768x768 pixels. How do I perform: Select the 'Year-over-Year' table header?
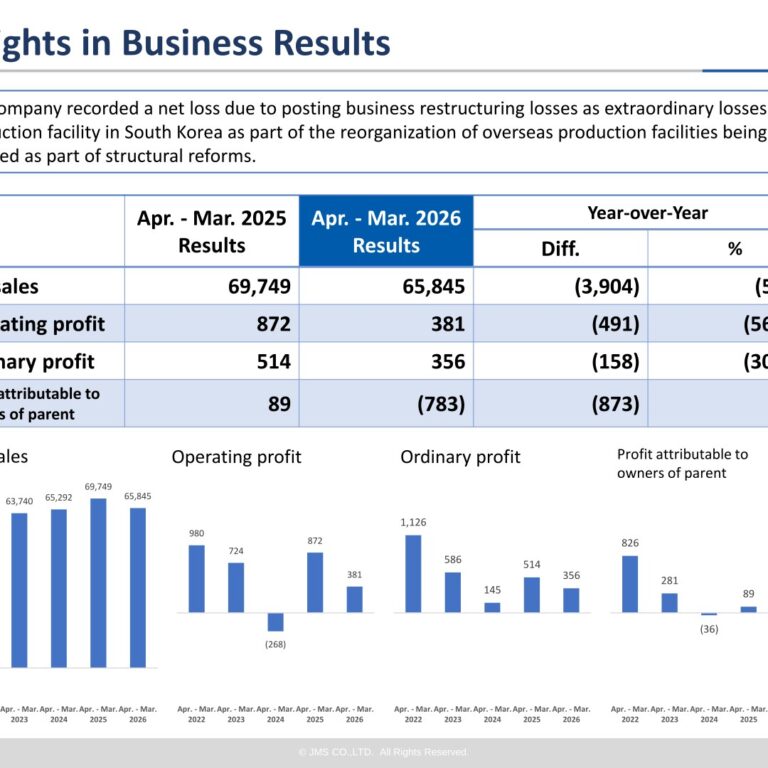point(648,213)
